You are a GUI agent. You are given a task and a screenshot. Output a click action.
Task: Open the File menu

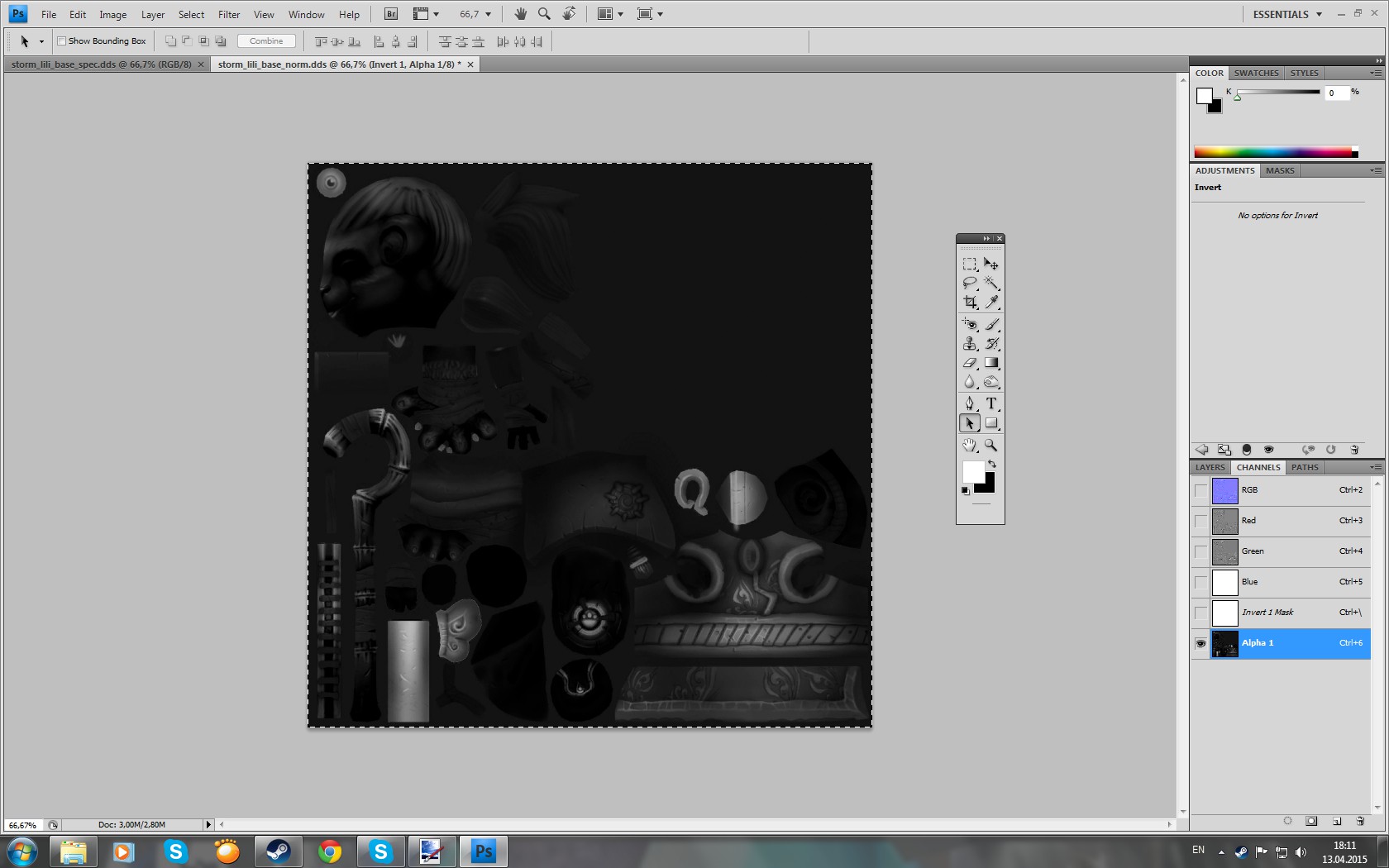(x=49, y=14)
